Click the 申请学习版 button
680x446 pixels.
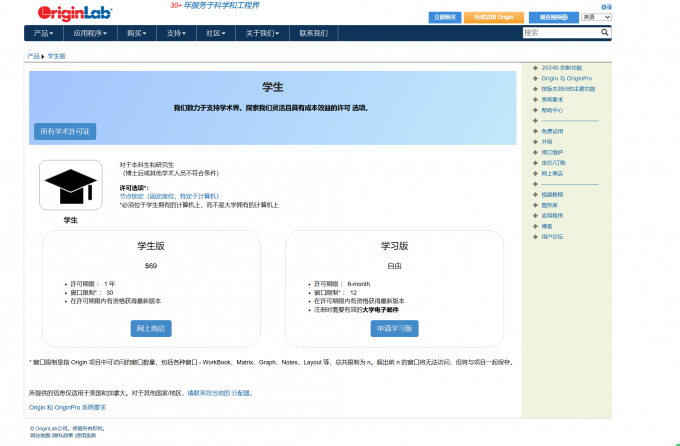(x=395, y=328)
